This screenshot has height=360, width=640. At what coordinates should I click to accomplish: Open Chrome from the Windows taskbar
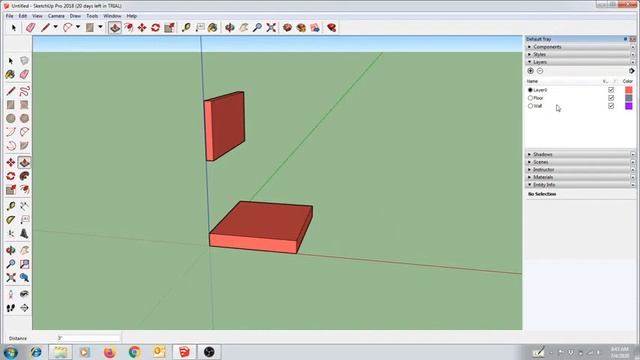[x=134, y=352]
